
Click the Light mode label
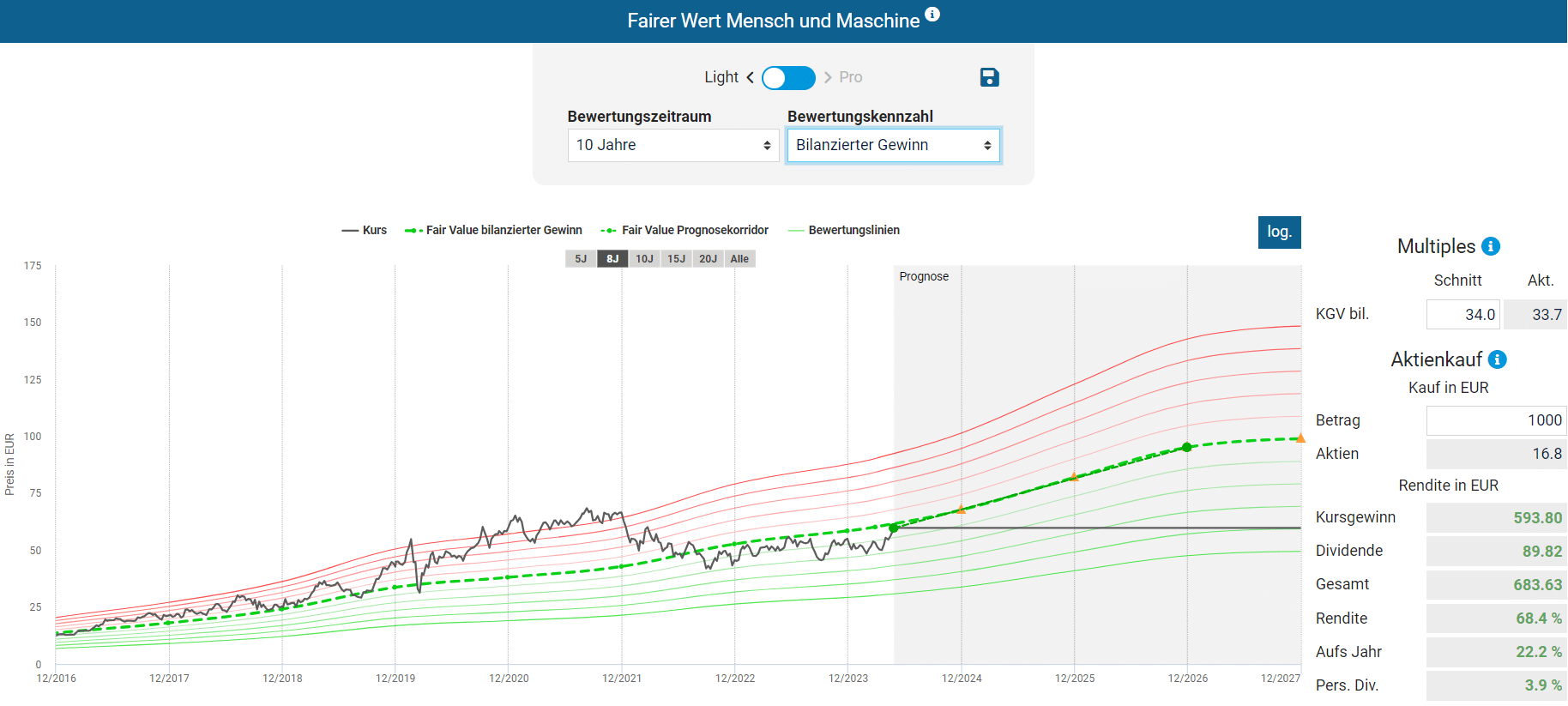point(721,77)
